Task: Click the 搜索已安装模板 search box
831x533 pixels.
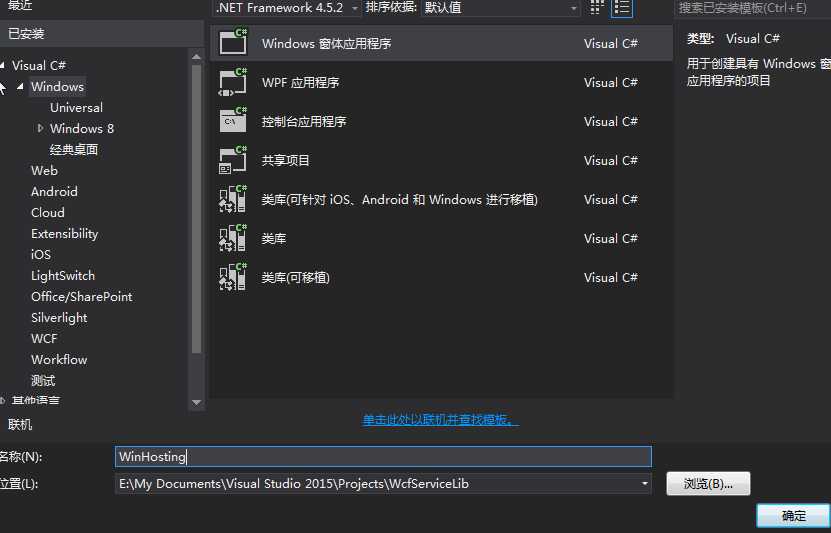Action: (753, 8)
